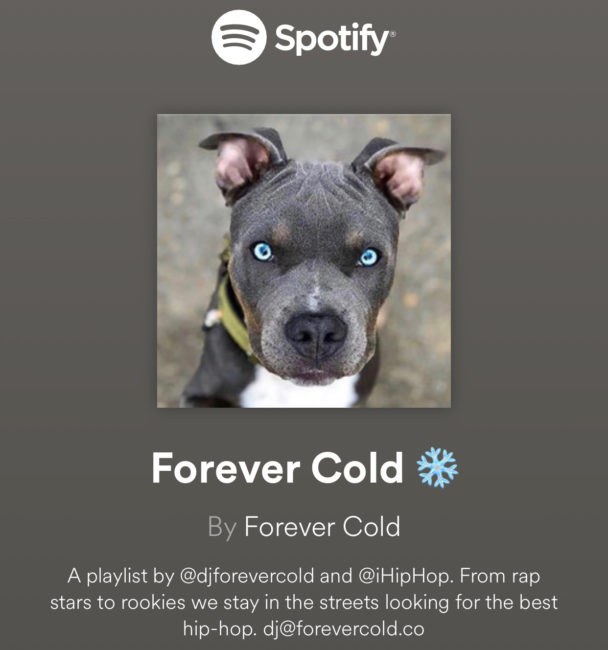
Task: Open the Forever Cold playlist cover image
Action: (304, 261)
